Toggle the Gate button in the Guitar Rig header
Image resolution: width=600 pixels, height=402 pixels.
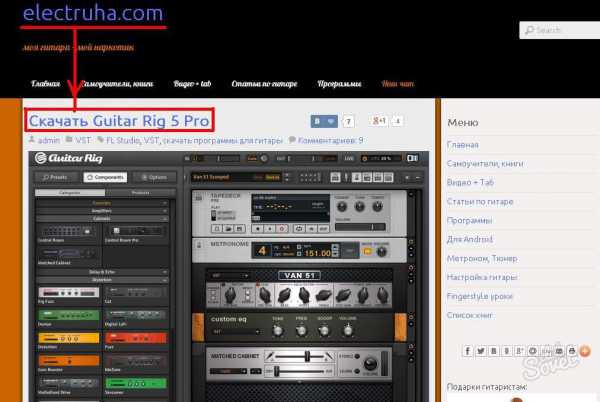tap(252, 158)
